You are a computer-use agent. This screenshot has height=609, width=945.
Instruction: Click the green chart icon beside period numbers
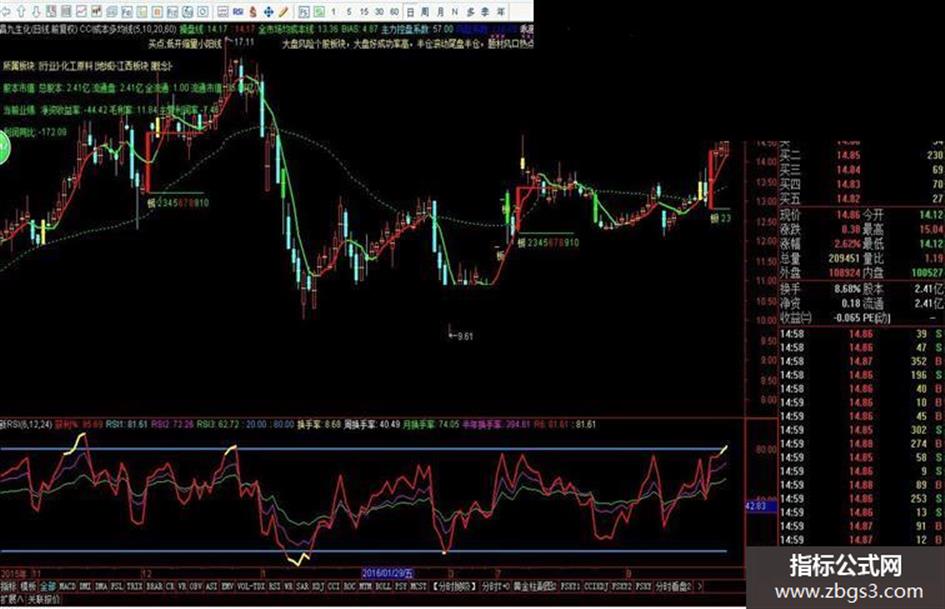319,11
